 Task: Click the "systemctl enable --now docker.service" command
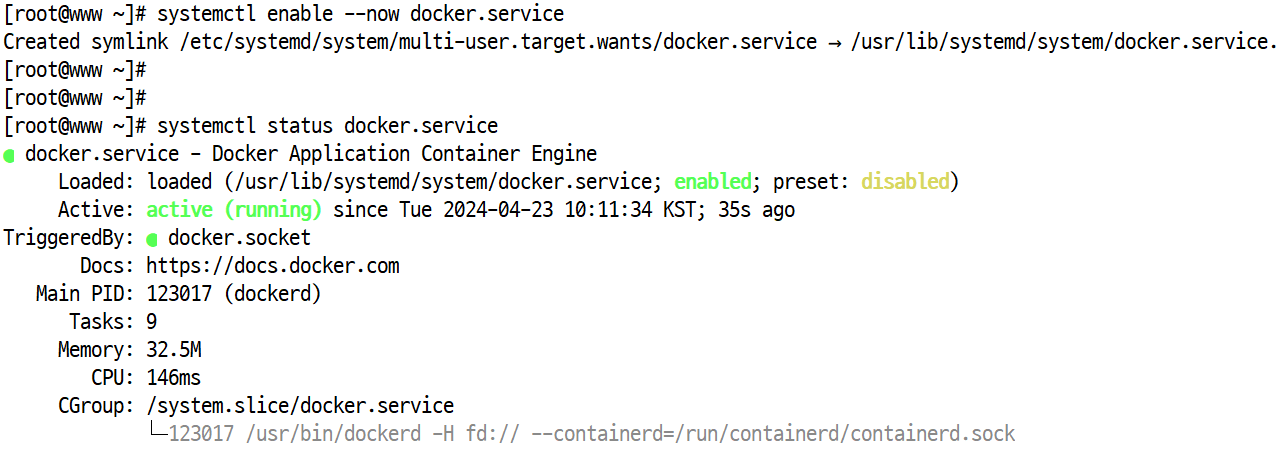360,14
